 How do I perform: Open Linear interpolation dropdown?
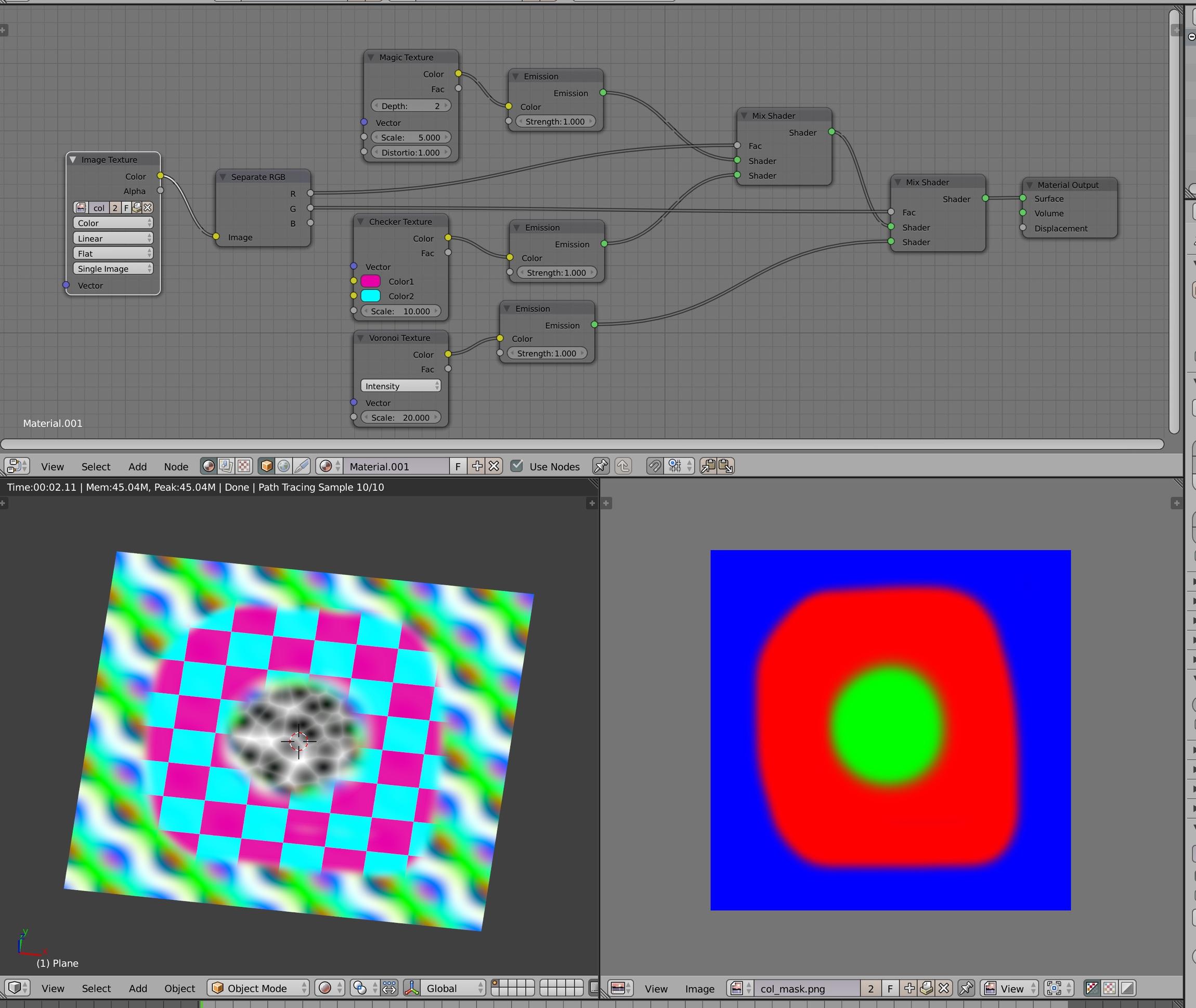pos(113,238)
